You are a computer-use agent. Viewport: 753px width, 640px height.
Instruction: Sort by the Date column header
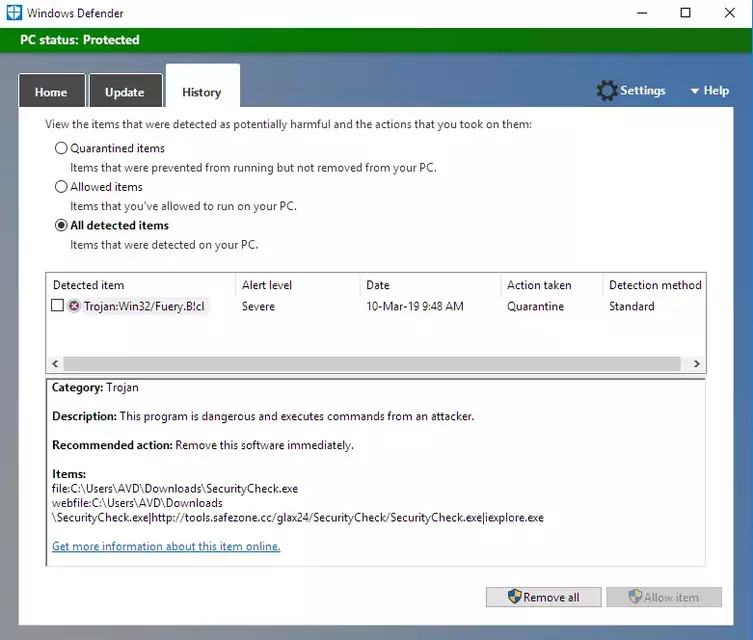[x=430, y=285]
